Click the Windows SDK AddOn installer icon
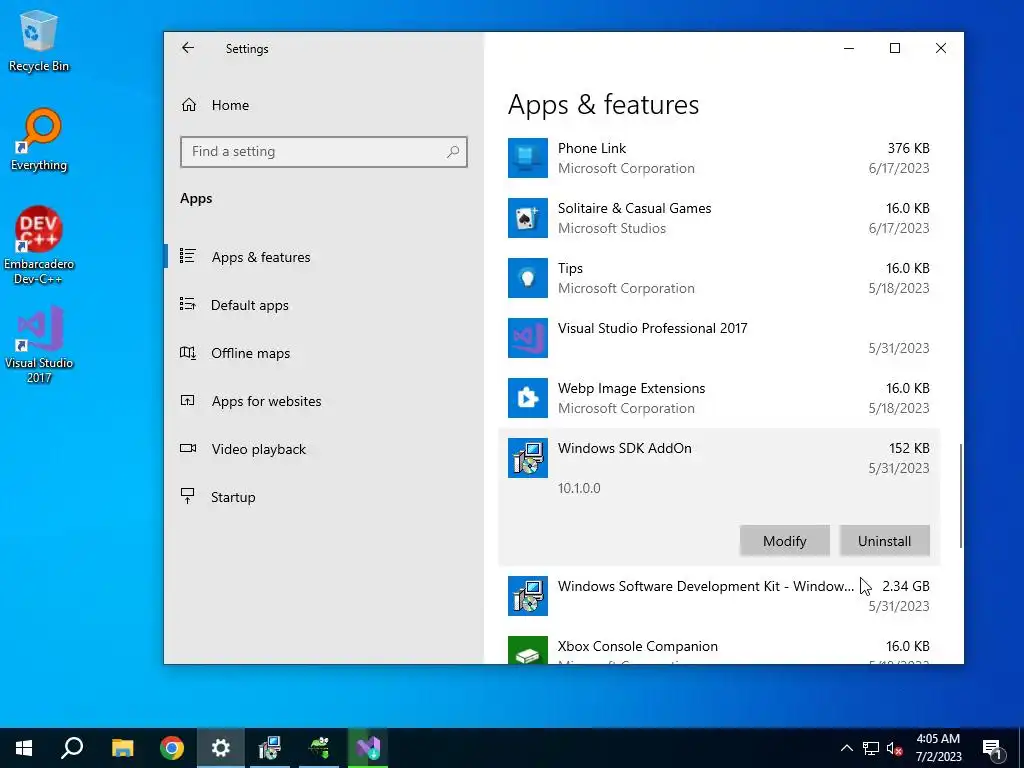Image resolution: width=1024 pixels, height=768 pixels. coord(528,458)
